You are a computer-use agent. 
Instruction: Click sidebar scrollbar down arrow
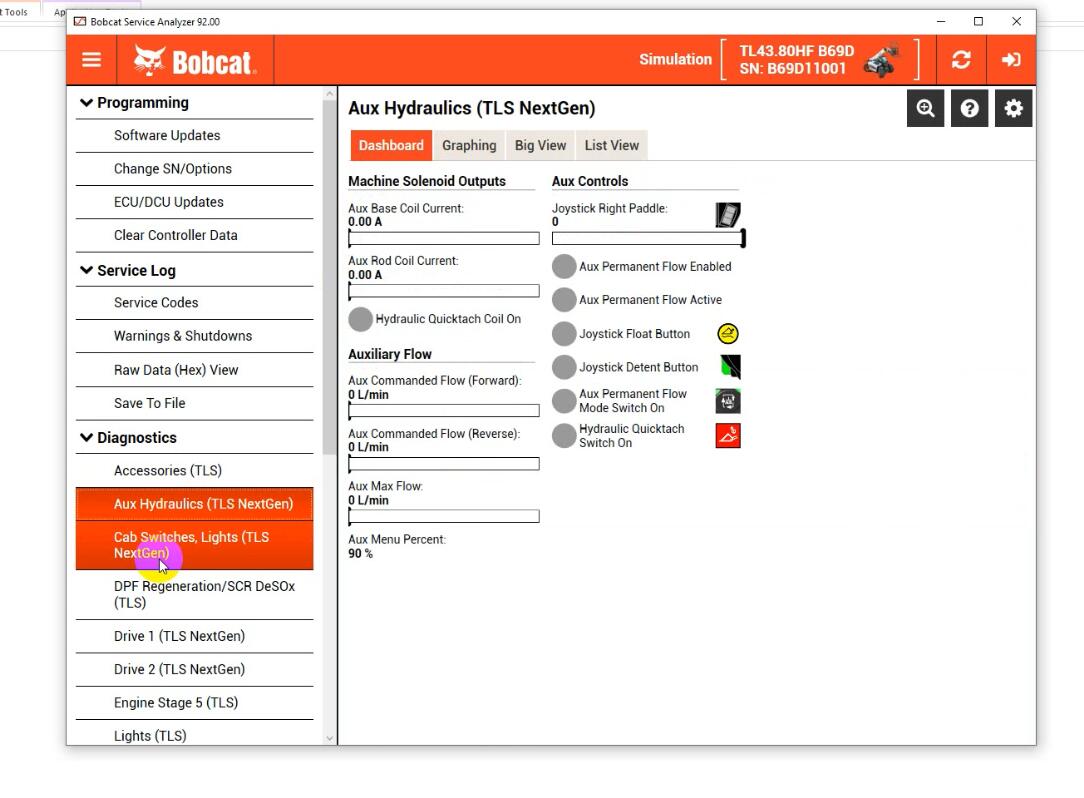pyautogui.click(x=329, y=738)
